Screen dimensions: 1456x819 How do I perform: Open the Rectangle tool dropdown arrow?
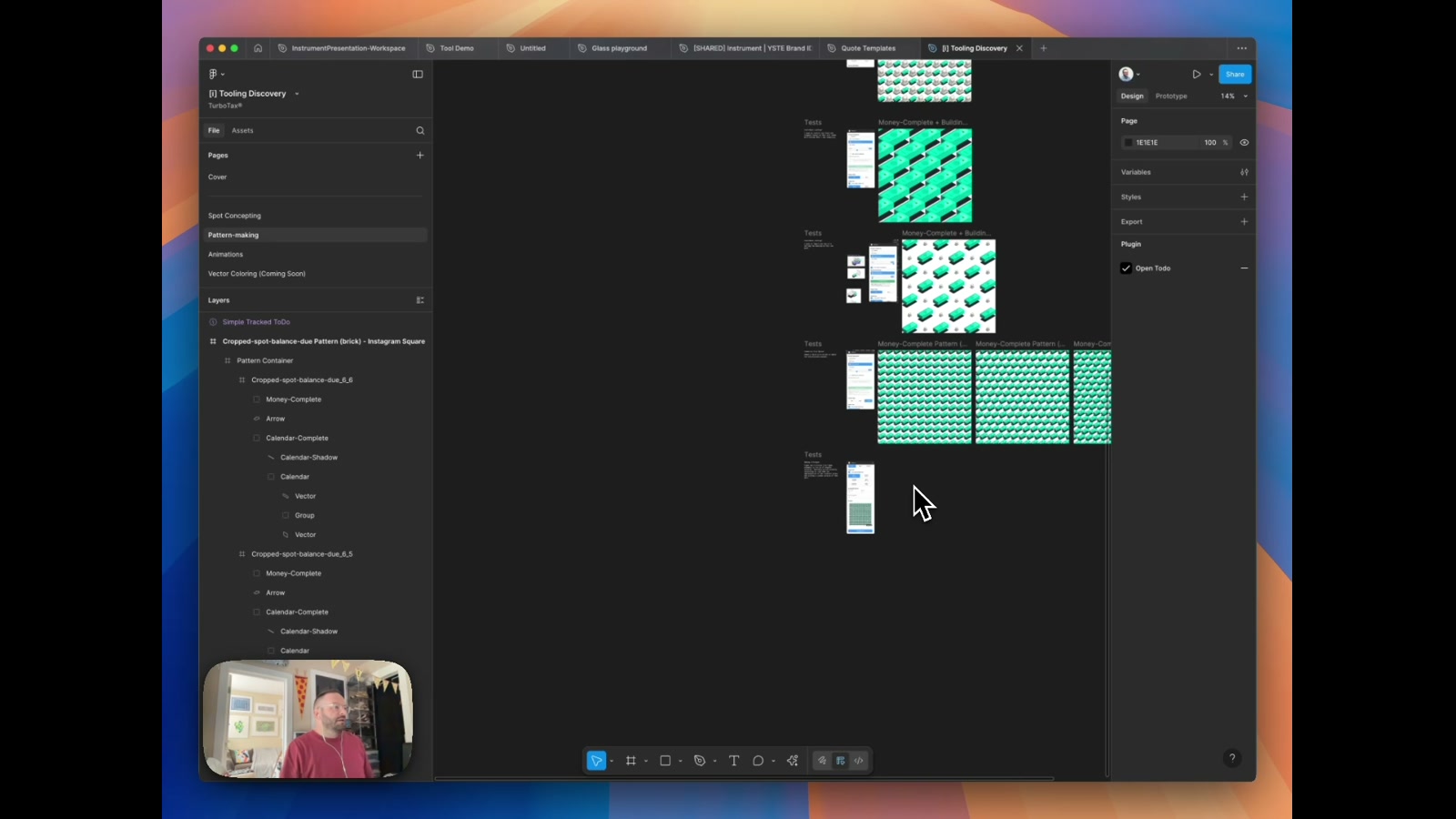coord(681,761)
